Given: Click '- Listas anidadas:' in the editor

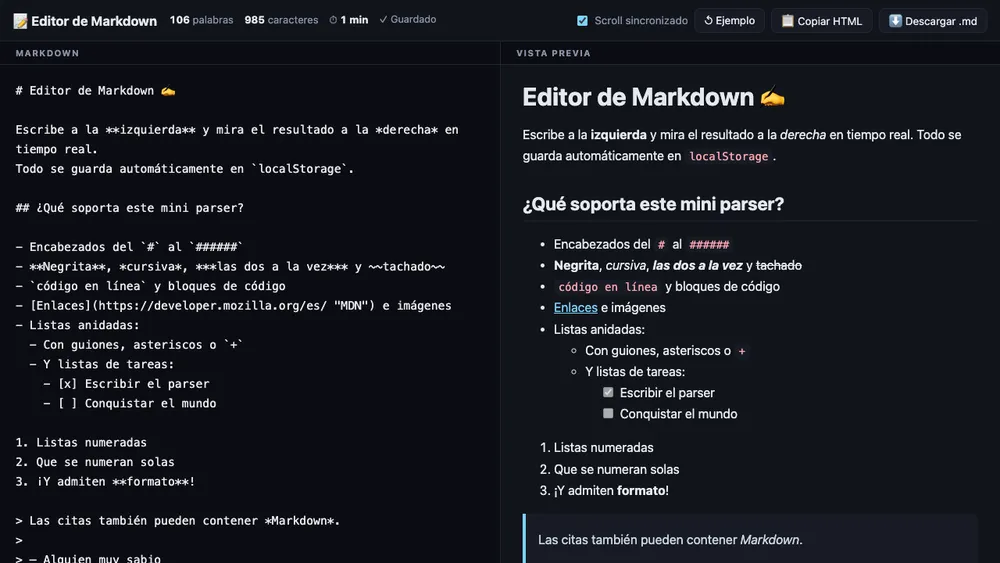Looking at the screenshot, I should [x=77, y=325].
